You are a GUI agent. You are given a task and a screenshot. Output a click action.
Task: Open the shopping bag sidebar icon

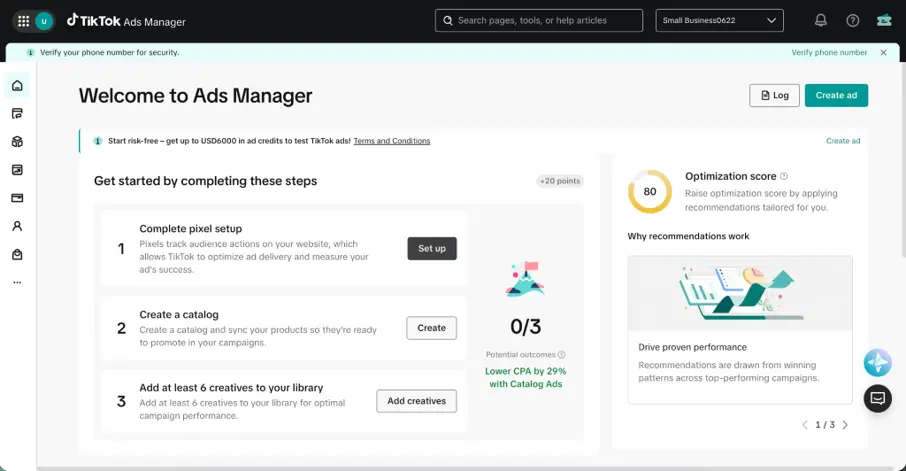[x=17, y=254]
